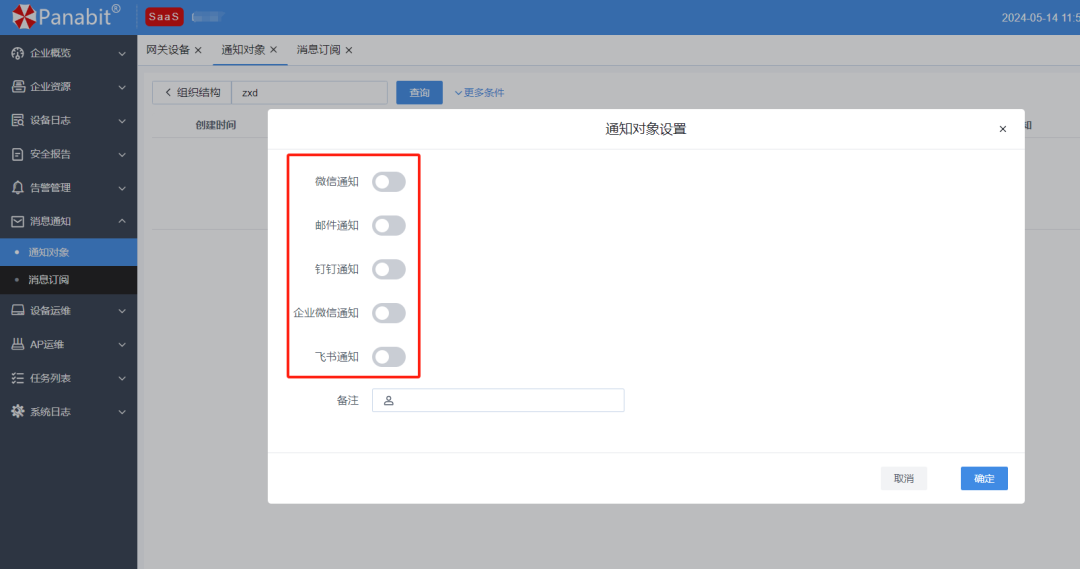Click the 备注 input field
1080x569 pixels.
click(x=498, y=400)
